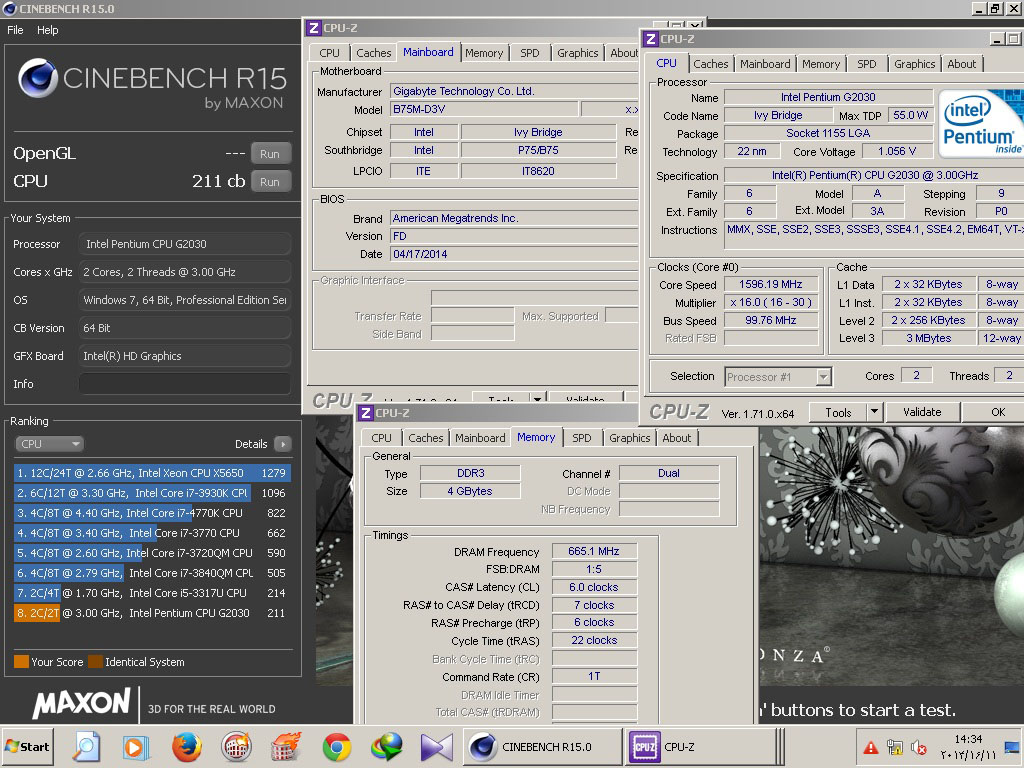Open the round Nero burning taskbar icon

(x=236, y=747)
